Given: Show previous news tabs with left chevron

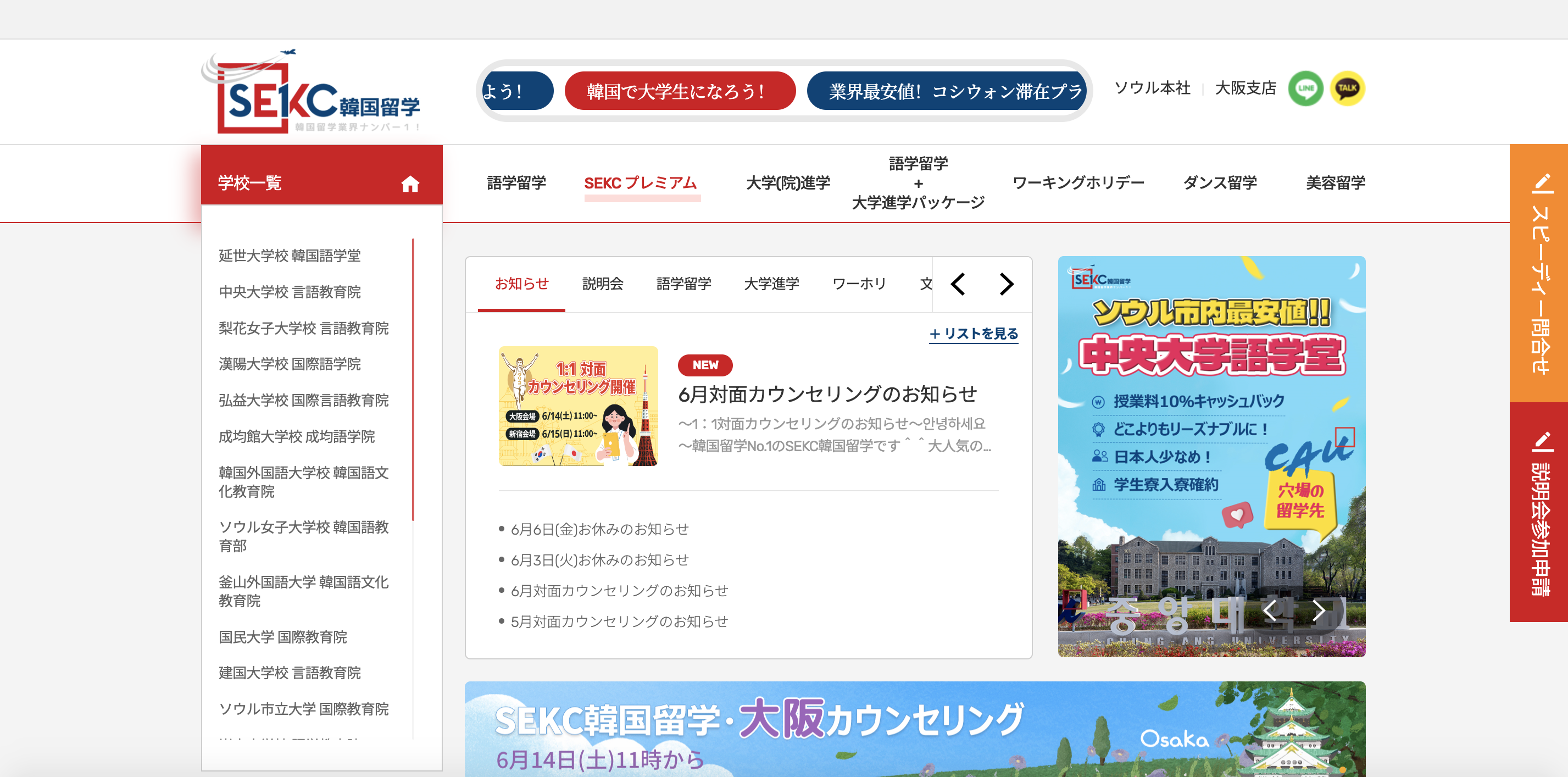Looking at the screenshot, I should [958, 285].
